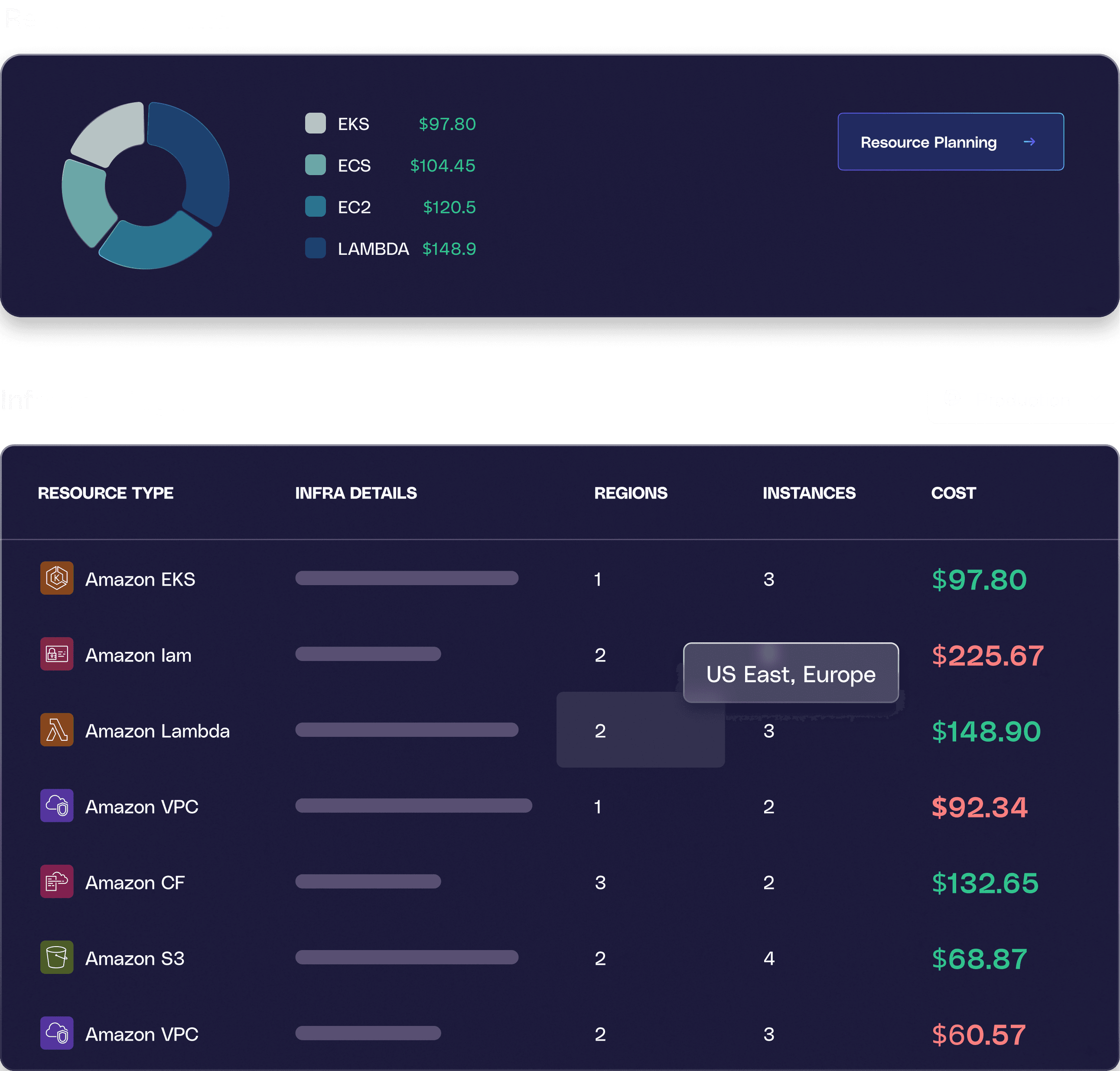Click the Amazon EKS service icon
The height and width of the screenshot is (1071, 1120).
[x=56, y=578]
